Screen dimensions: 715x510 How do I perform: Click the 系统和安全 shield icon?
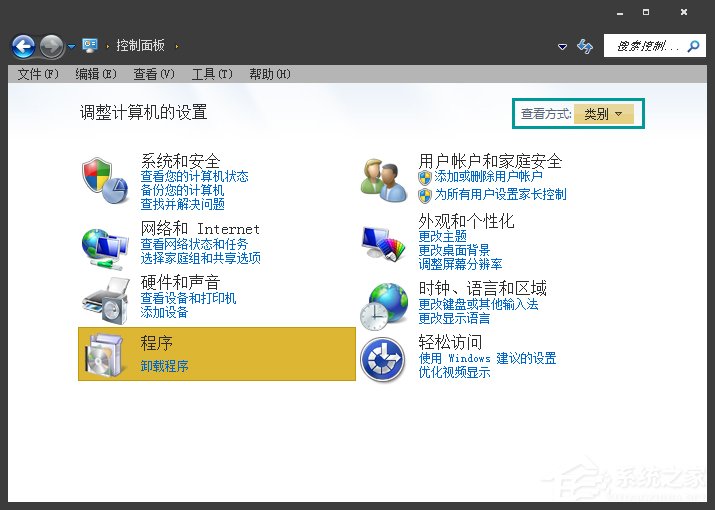click(105, 181)
